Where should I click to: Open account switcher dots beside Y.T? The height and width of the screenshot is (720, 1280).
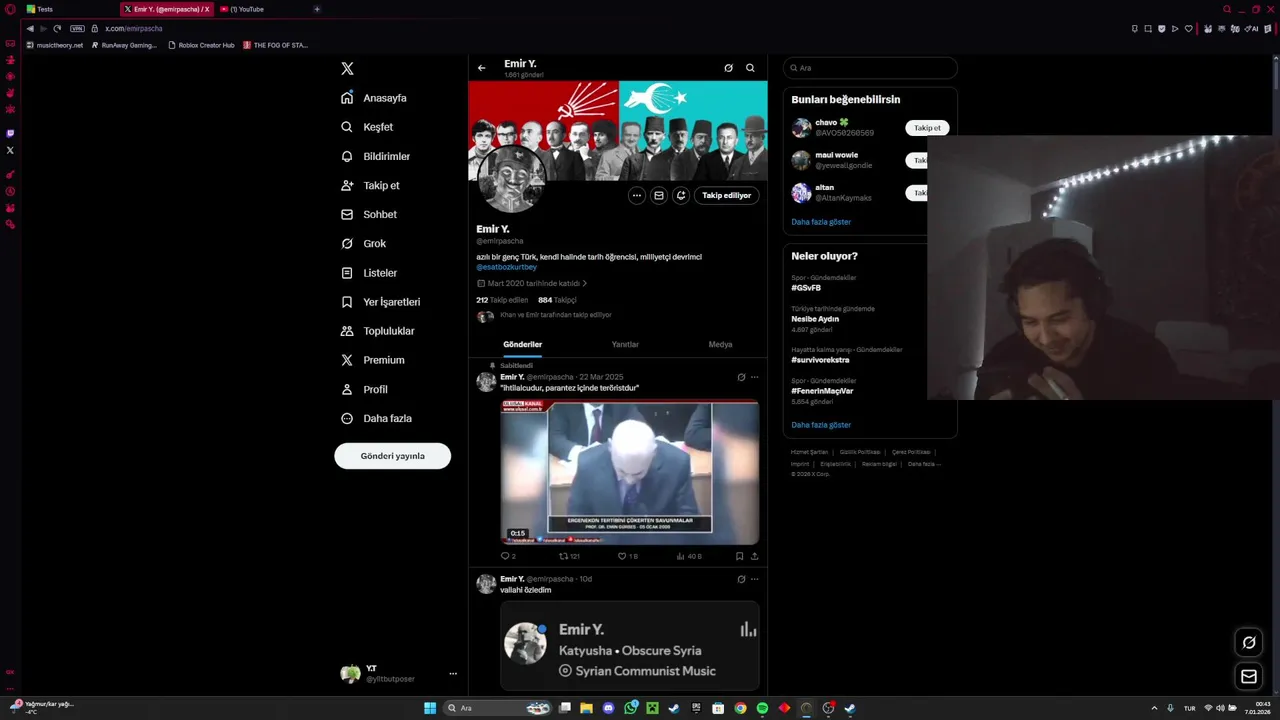[452, 674]
